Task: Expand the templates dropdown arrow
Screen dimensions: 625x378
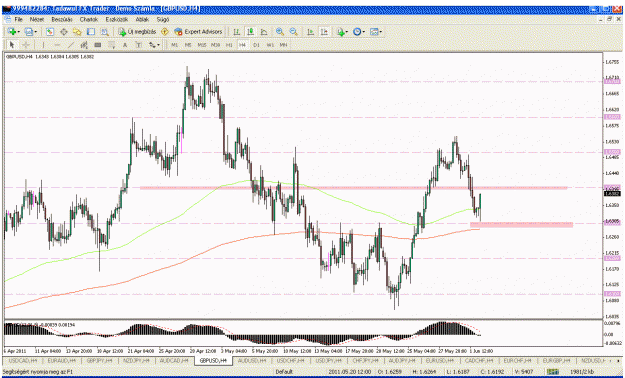Action: pyautogui.click(x=381, y=32)
